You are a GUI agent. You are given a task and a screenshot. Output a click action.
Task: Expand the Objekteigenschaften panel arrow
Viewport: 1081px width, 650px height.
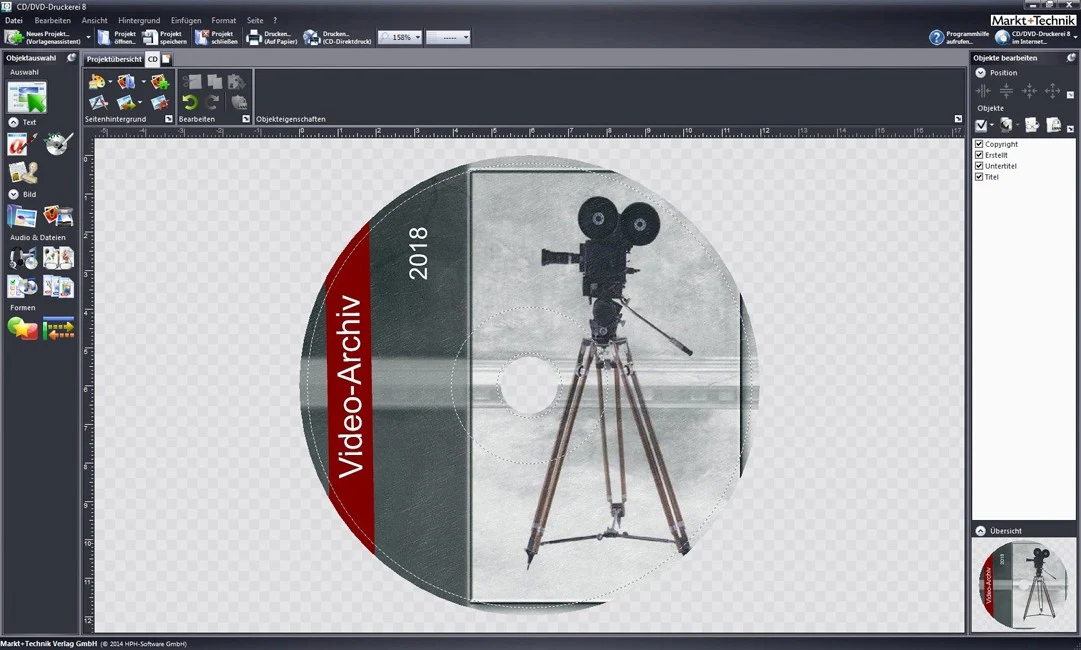click(958, 119)
